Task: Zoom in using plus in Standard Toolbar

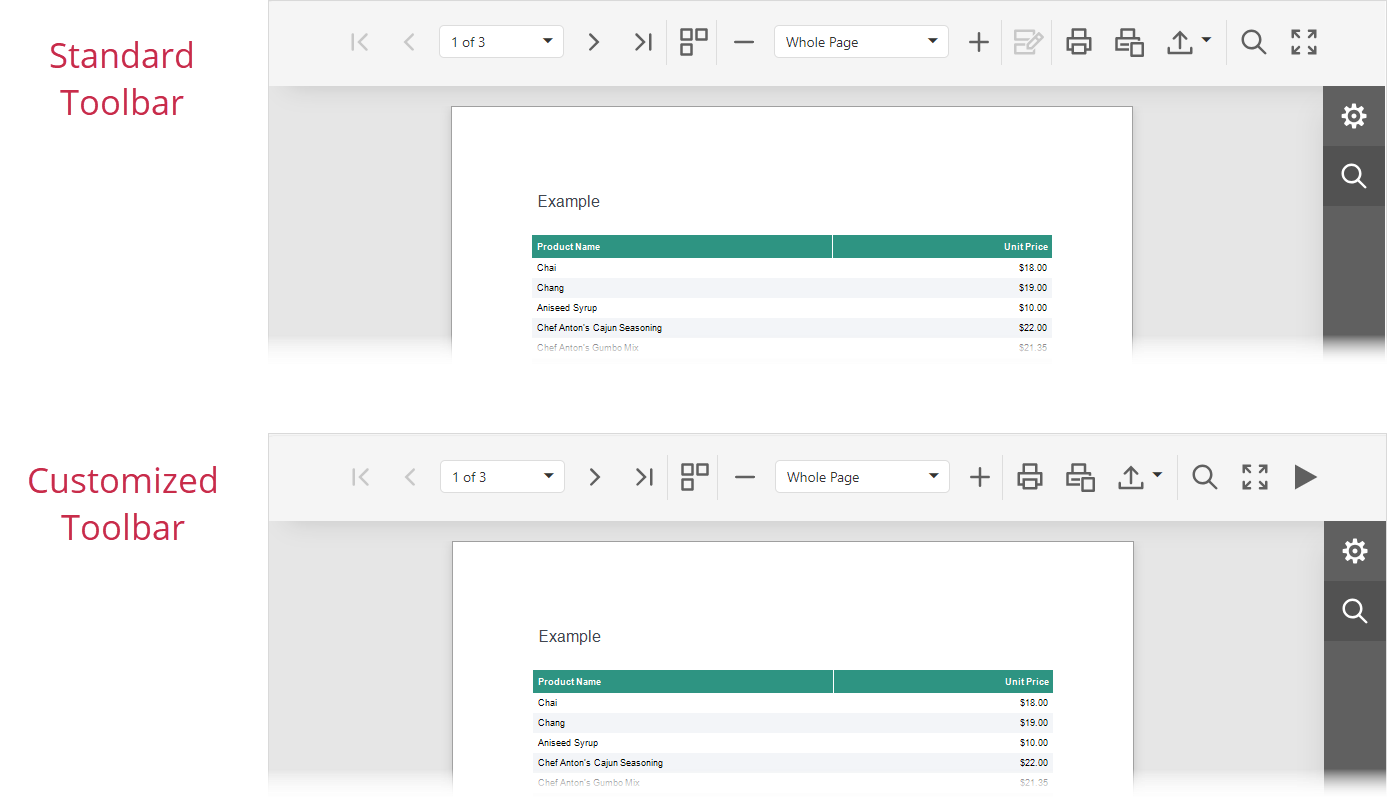Action: pos(979,42)
